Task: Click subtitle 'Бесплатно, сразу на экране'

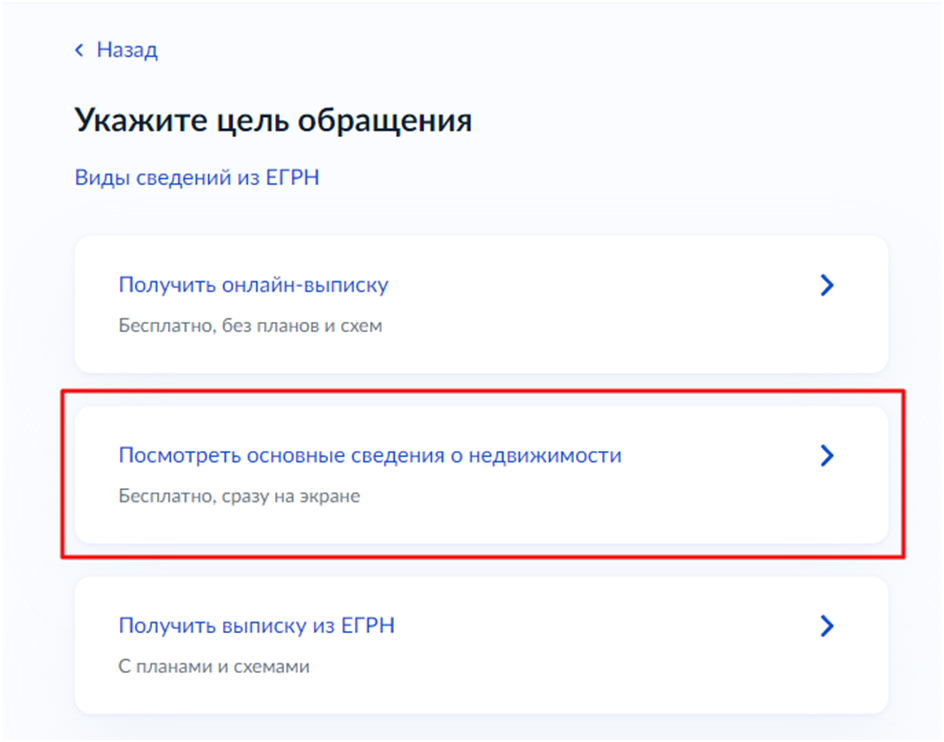Action: click(x=239, y=496)
